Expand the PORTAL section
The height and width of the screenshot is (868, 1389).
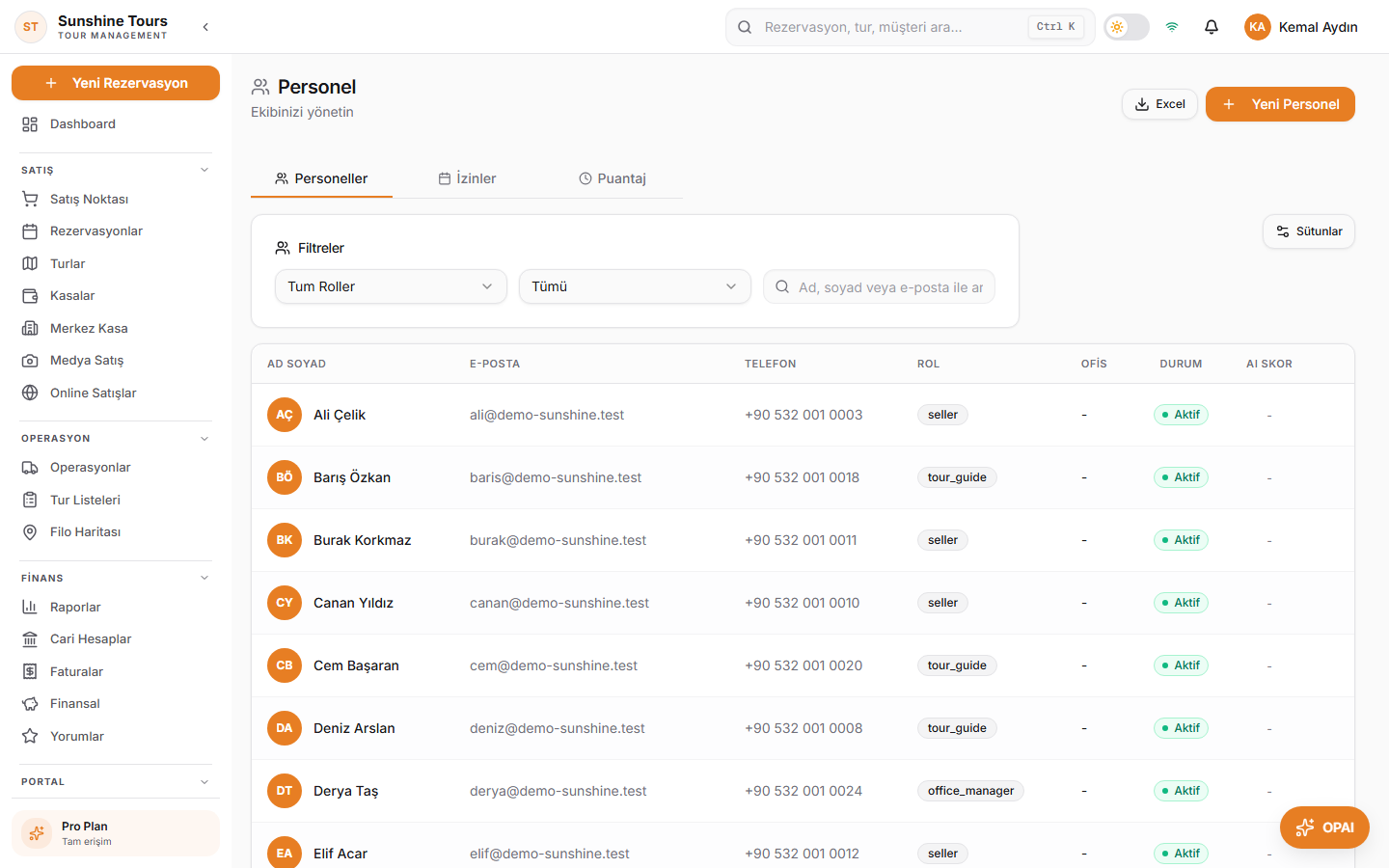(204, 781)
